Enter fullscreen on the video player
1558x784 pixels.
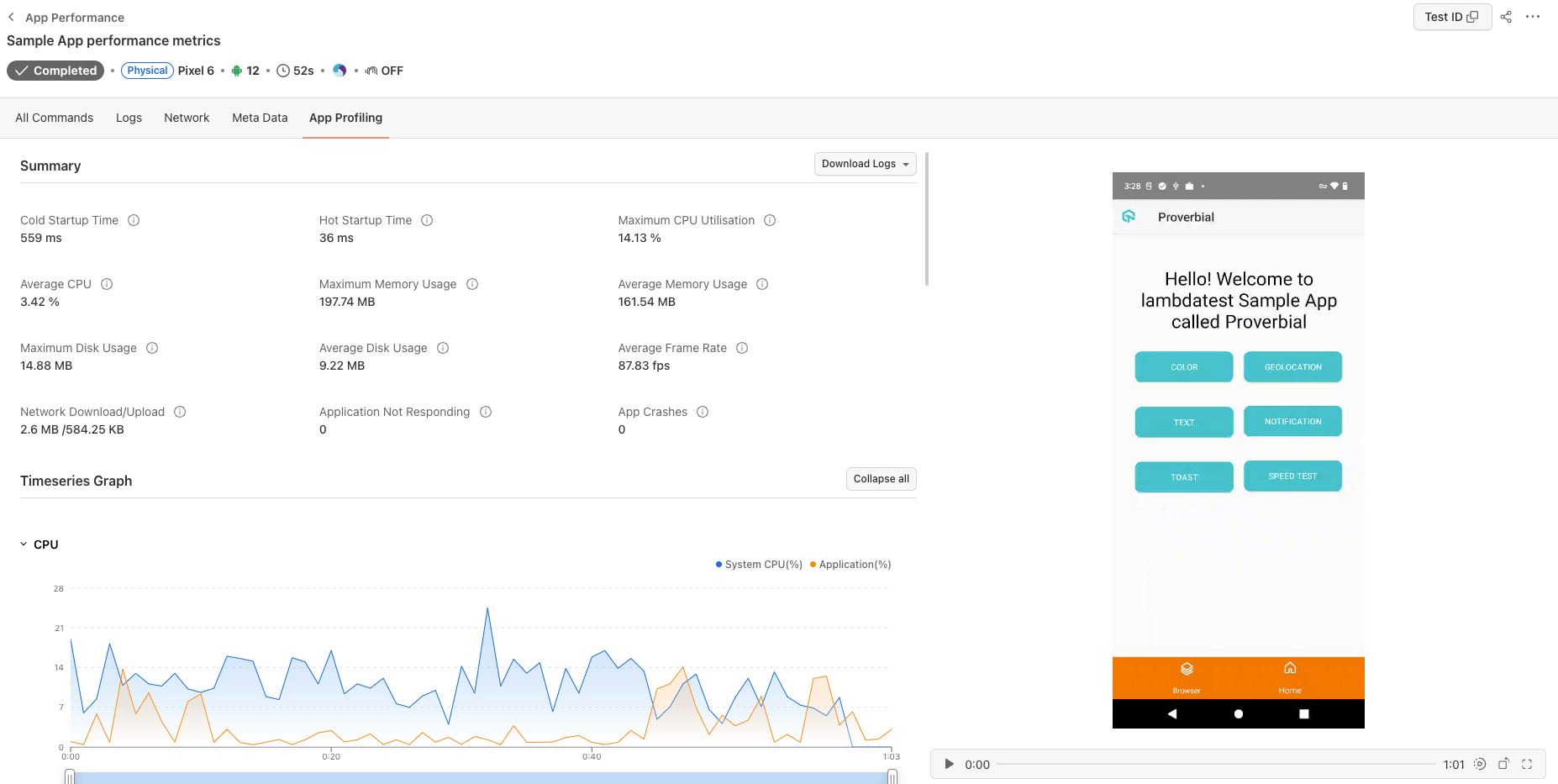(x=1527, y=765)
